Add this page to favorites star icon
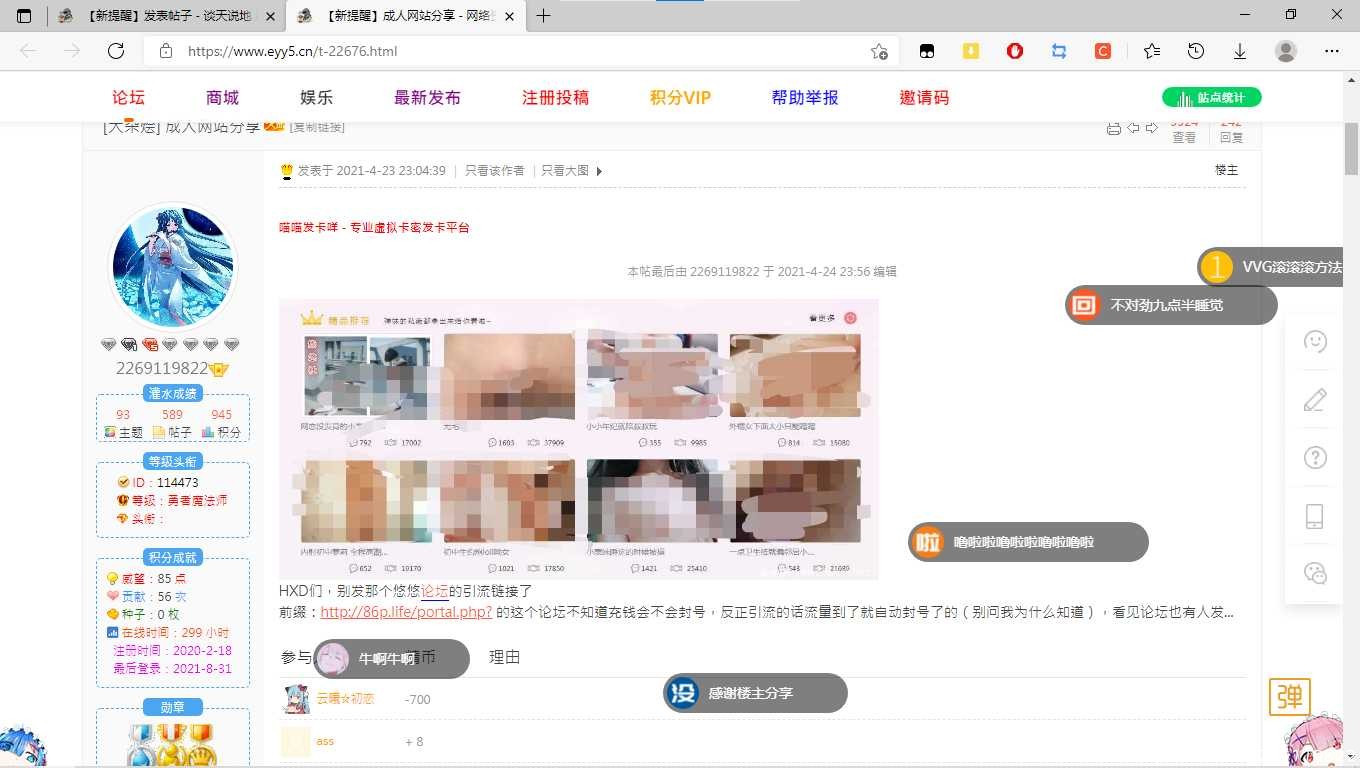 [879, 51]
